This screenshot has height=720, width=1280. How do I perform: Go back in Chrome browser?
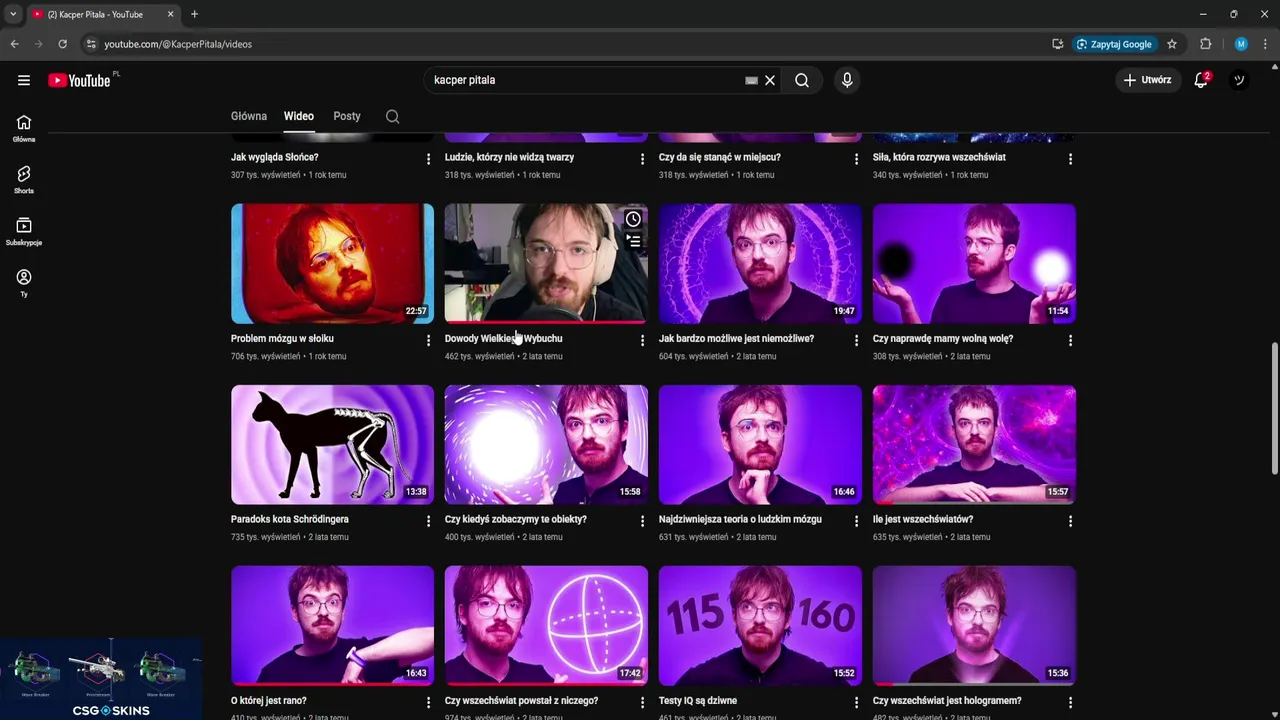[x=14, y=44]
